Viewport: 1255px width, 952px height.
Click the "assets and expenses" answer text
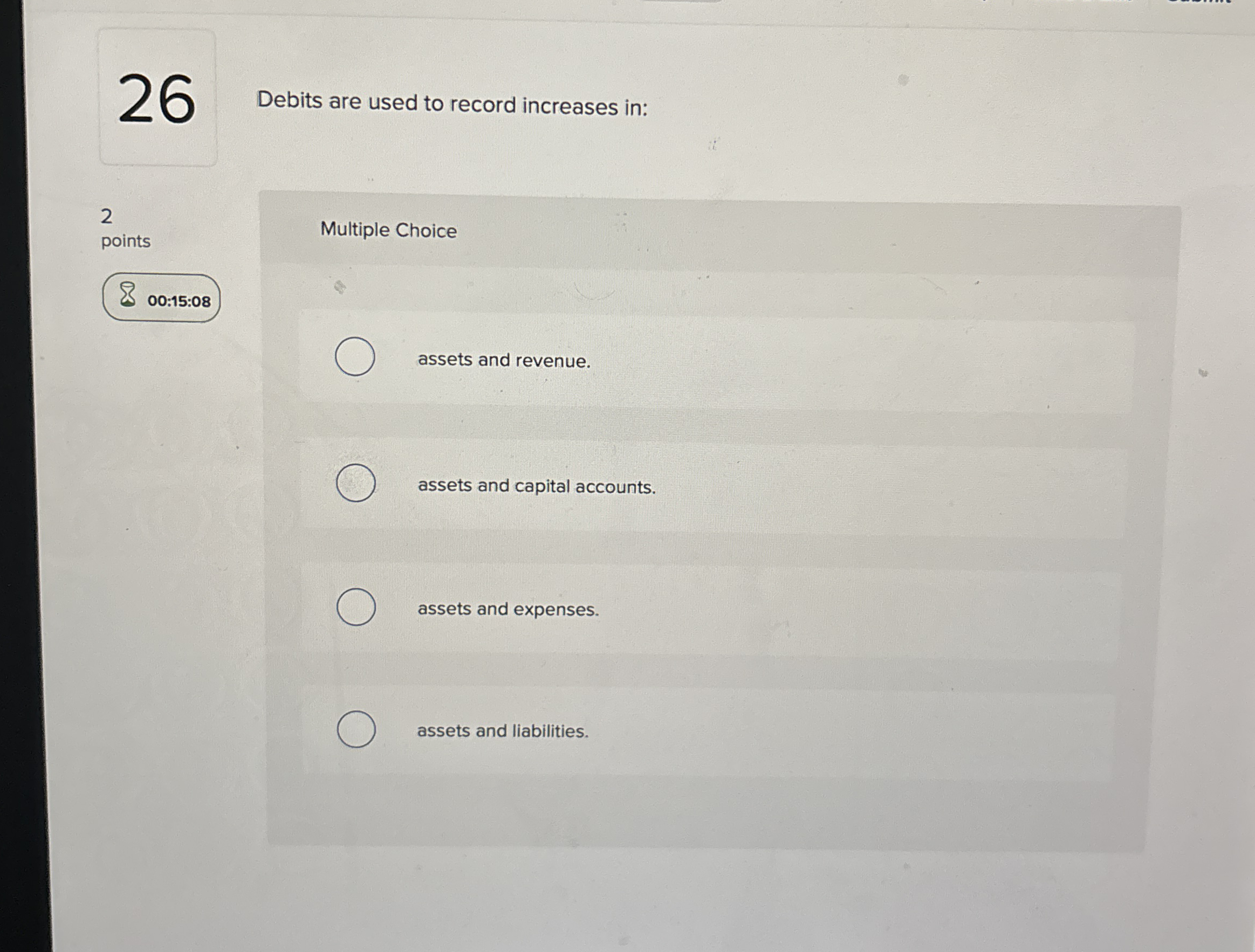(508, 610)
